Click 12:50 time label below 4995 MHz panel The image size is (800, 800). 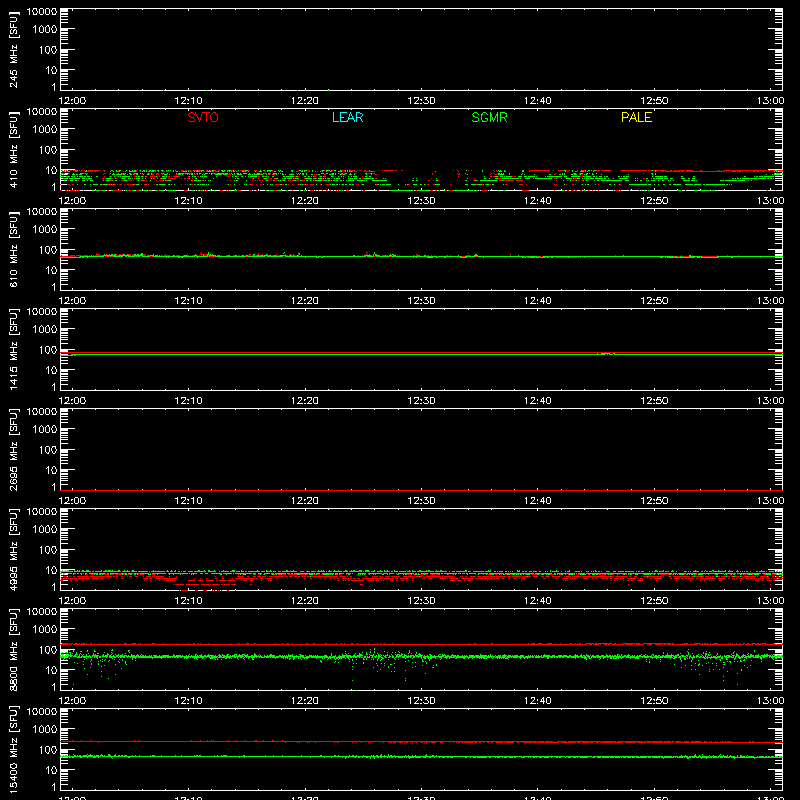(x=654, y=601)
